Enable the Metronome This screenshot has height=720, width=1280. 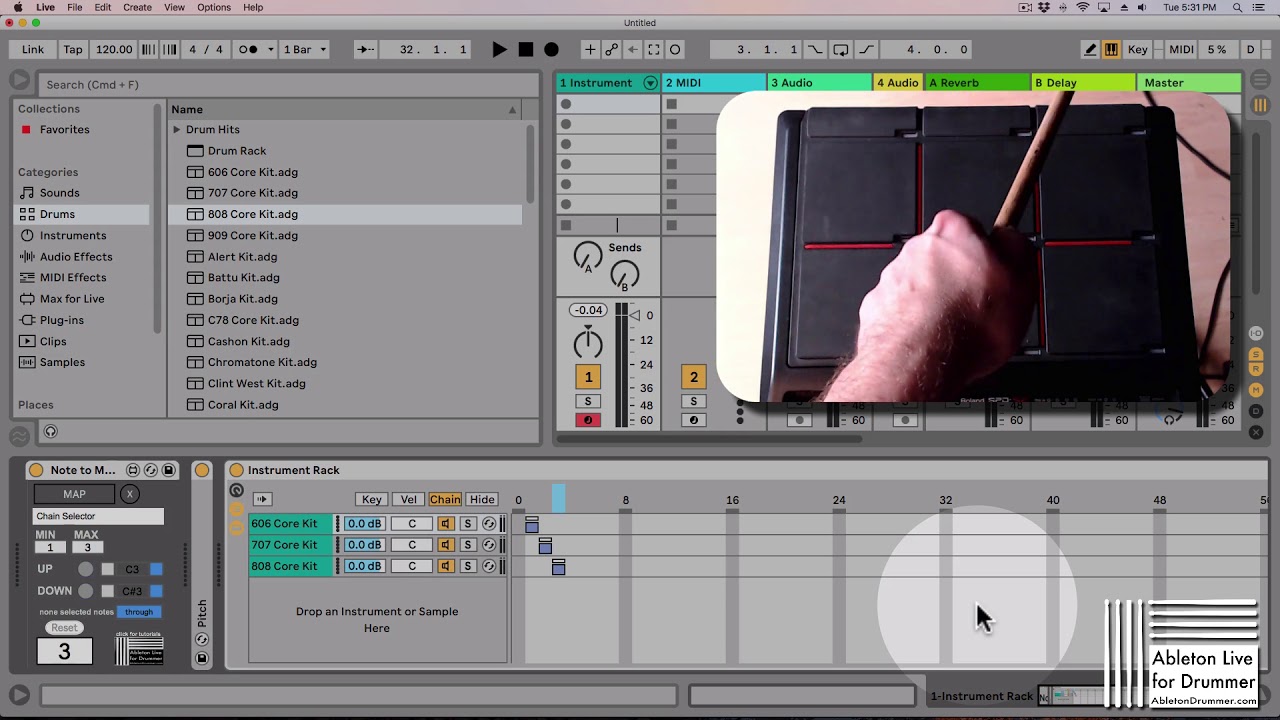pyautogui.click(x=249, y=49)
